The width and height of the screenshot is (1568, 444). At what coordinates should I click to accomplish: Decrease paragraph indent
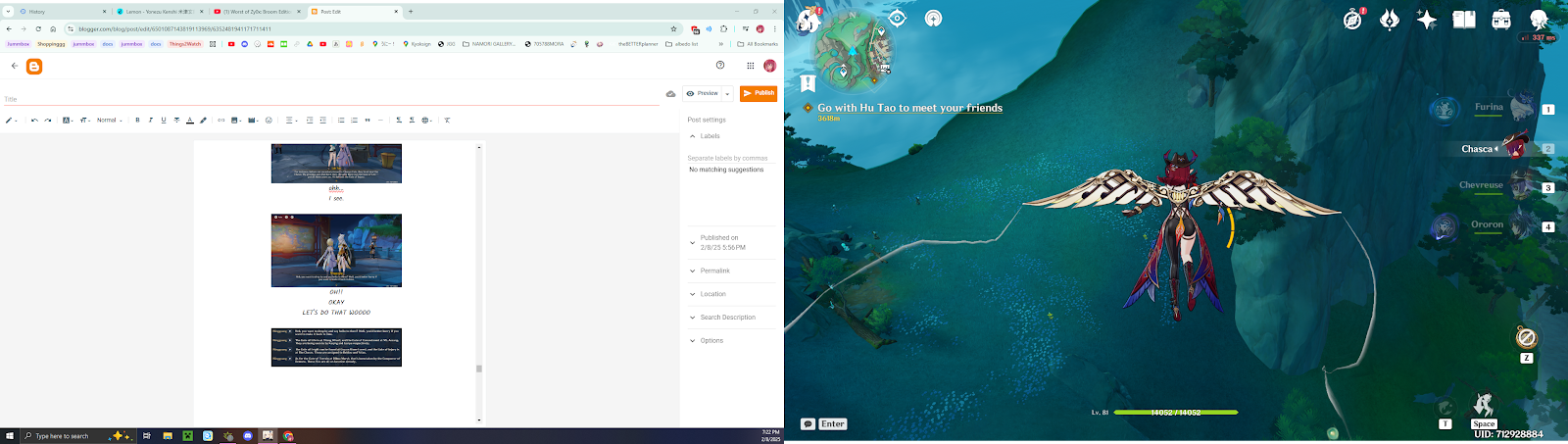tap(323, 121)
